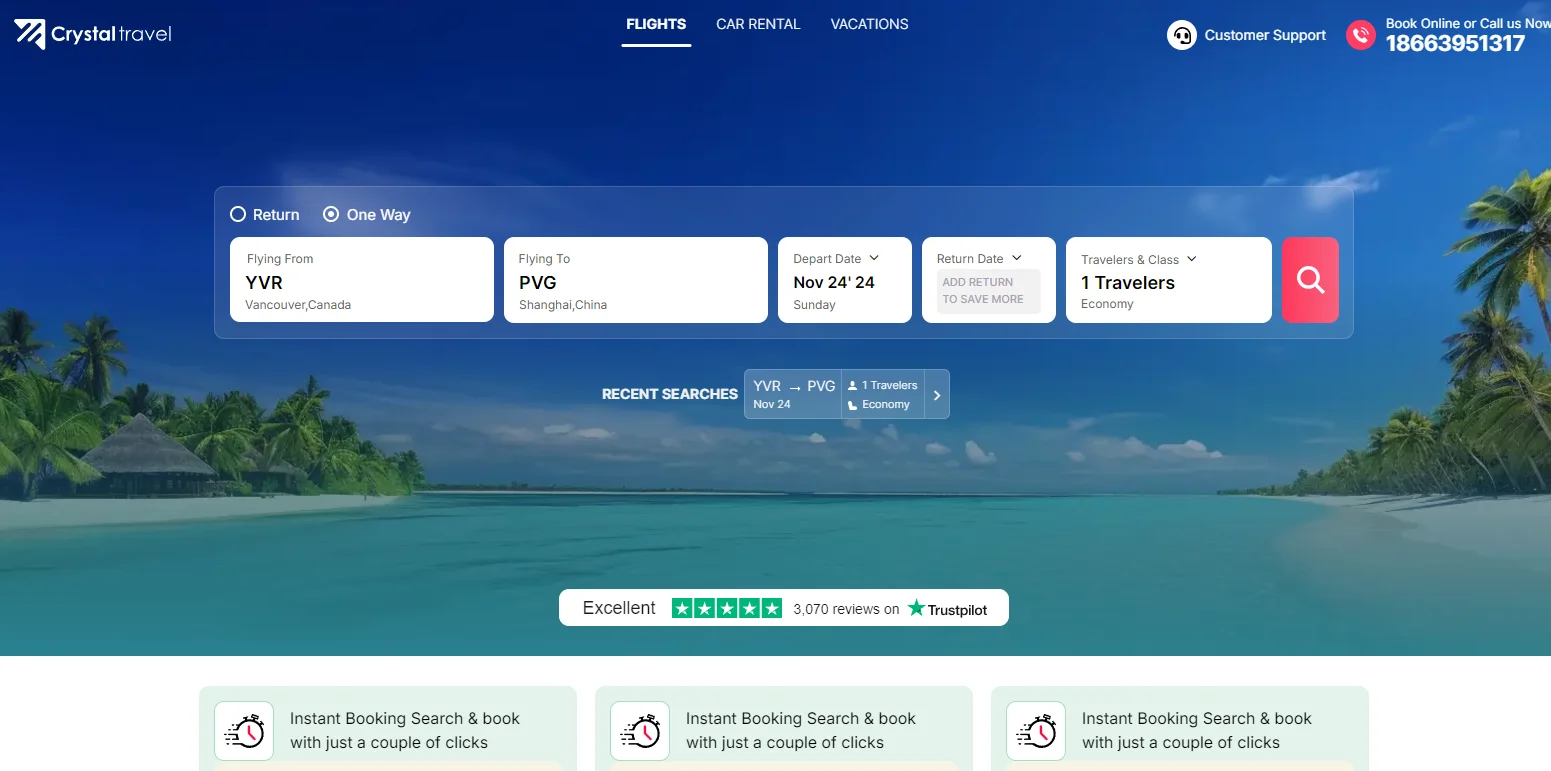Select the One Way radio button
Viewport: 1551px width, 771px height.
click(331, 214)
